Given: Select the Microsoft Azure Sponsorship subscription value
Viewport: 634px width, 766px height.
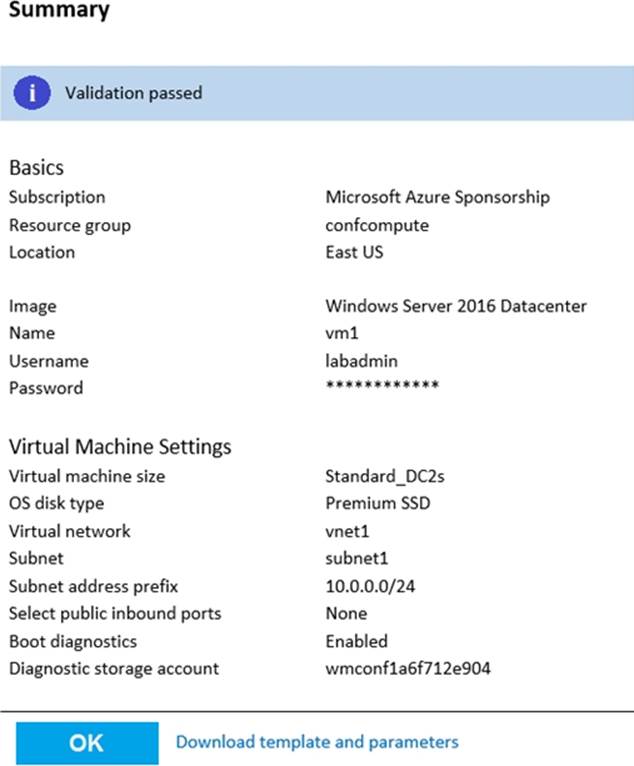Looking at the screenshot, I should (x=437, y=198).
